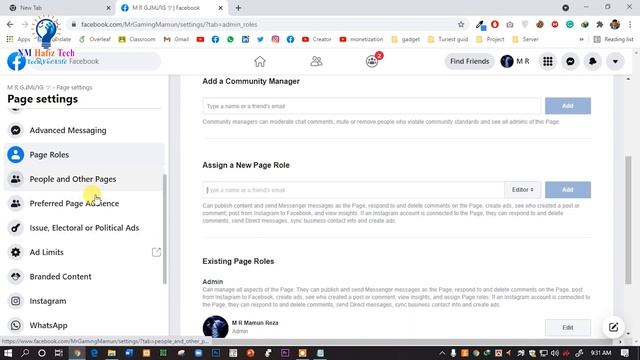The height and width of the screenshot is (360, 640).
Task: Open Windows taskbar search
Action: click(25, 353)
